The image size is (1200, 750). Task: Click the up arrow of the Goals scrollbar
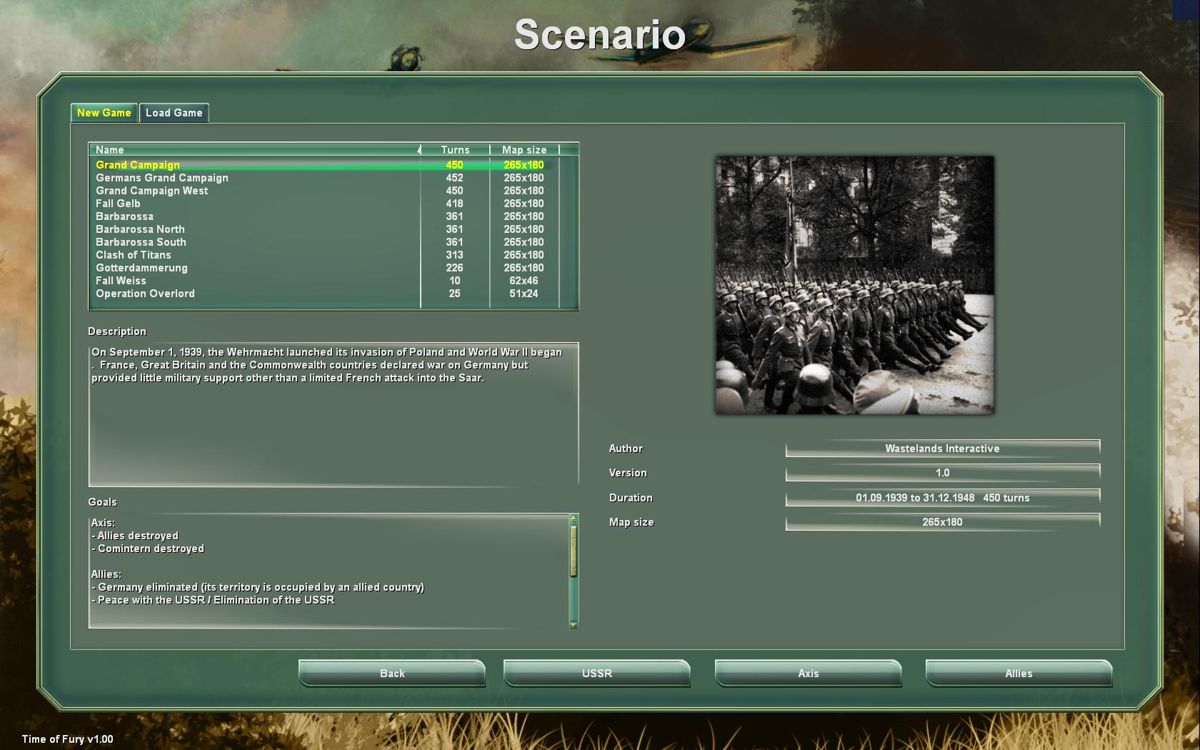tap(573, 517)
